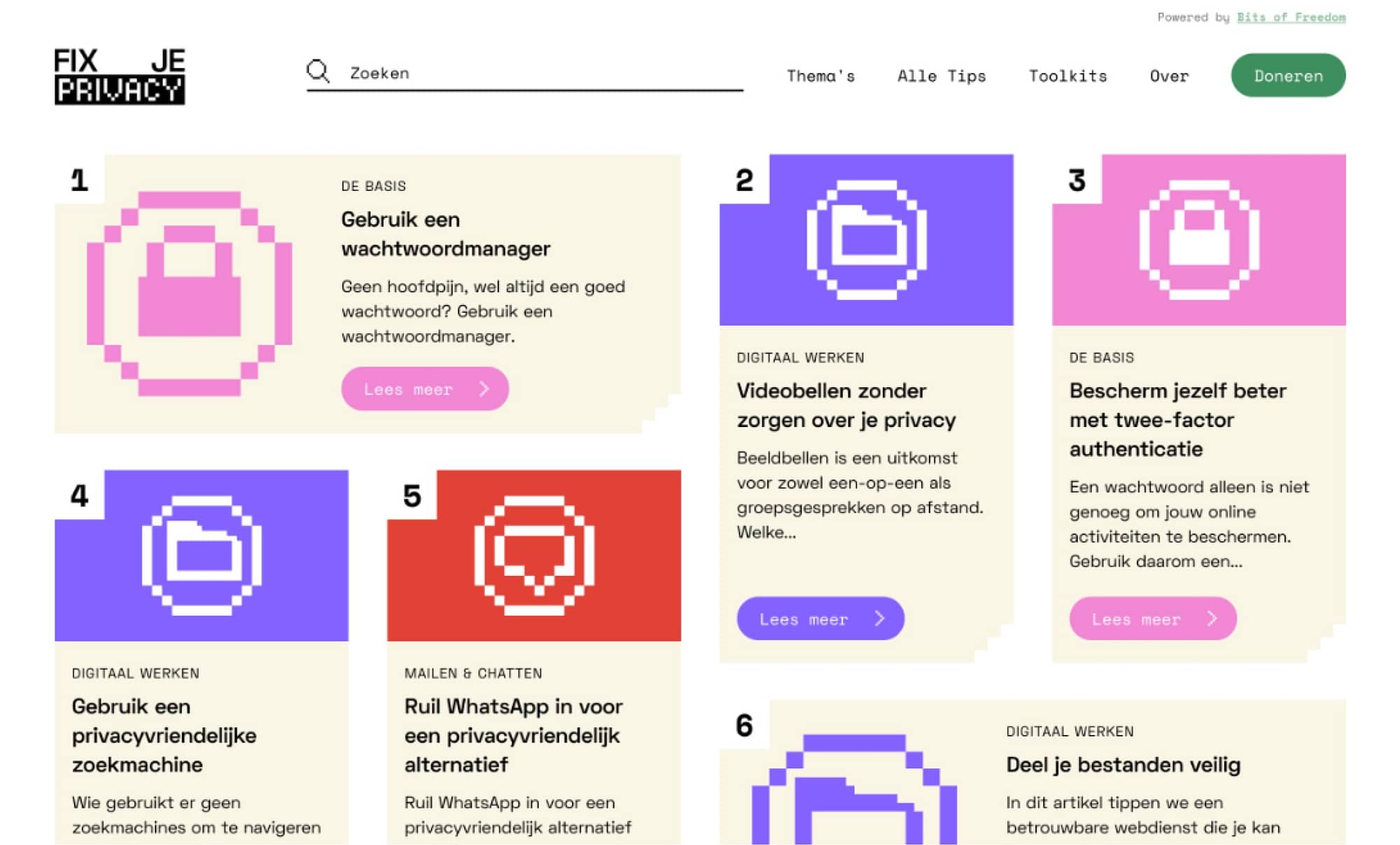Click the De Basis label on card 3
Image resolution: width=1400 pixels, height=845 pixels.
coord(1101,358)
